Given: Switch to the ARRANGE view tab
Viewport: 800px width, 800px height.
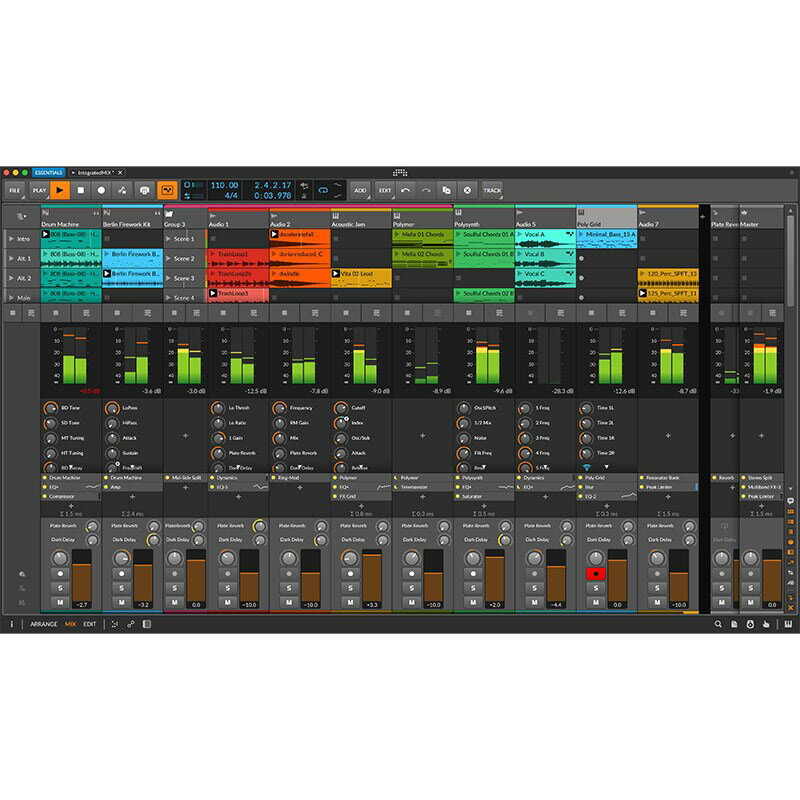Looking at the screenshot, I should point(44,624).
